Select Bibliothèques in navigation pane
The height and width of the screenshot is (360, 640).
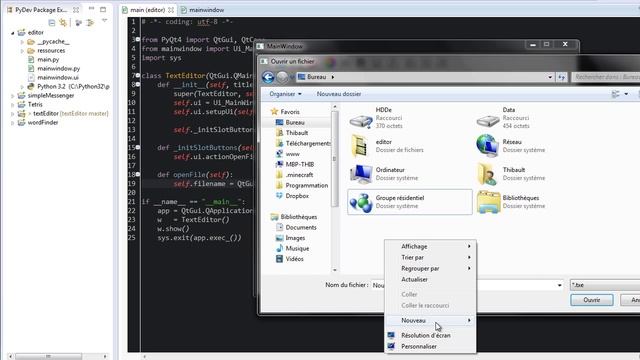298,217
